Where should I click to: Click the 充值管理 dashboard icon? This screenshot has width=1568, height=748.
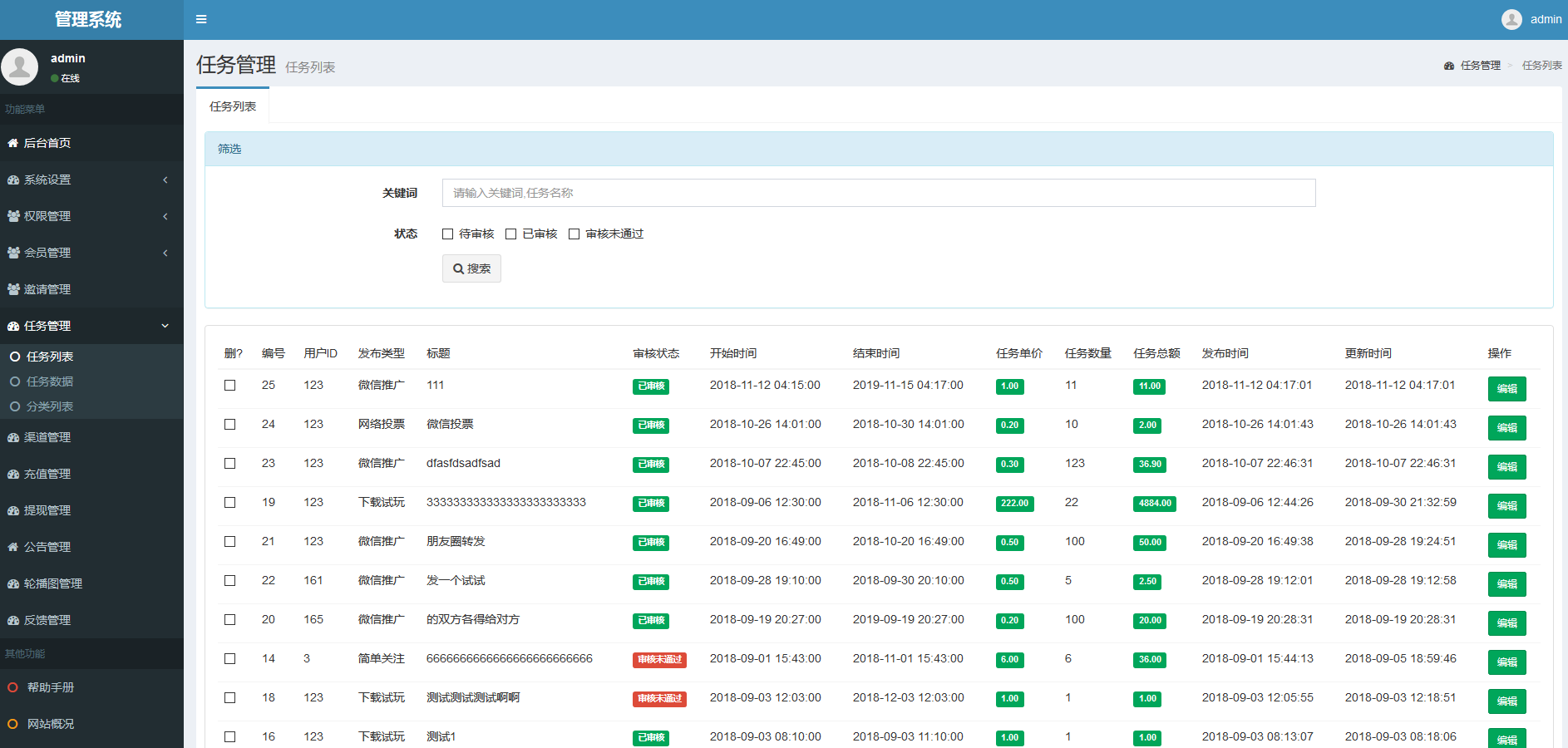tap(13, 474)
